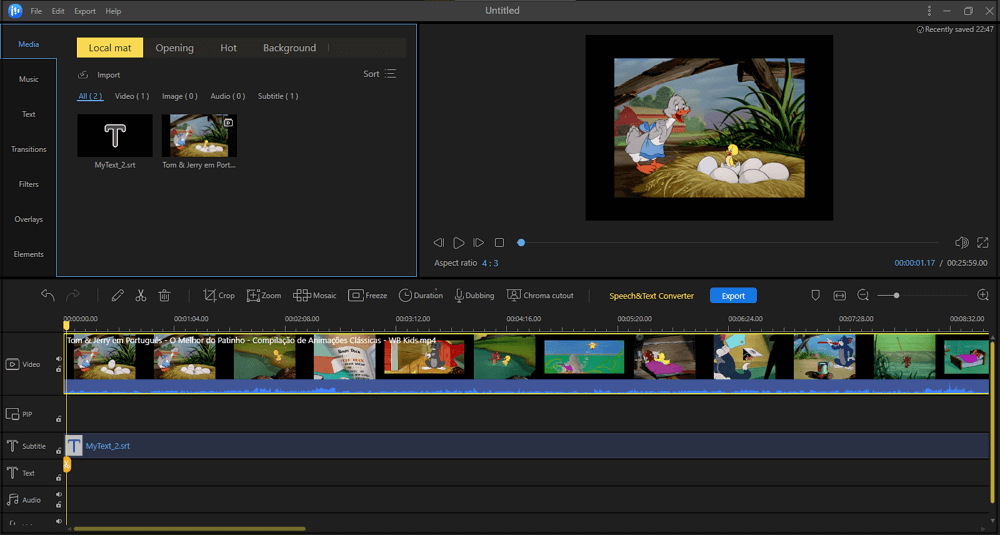Open the Zoom tool in the toolbar

(x=263, y=295)
